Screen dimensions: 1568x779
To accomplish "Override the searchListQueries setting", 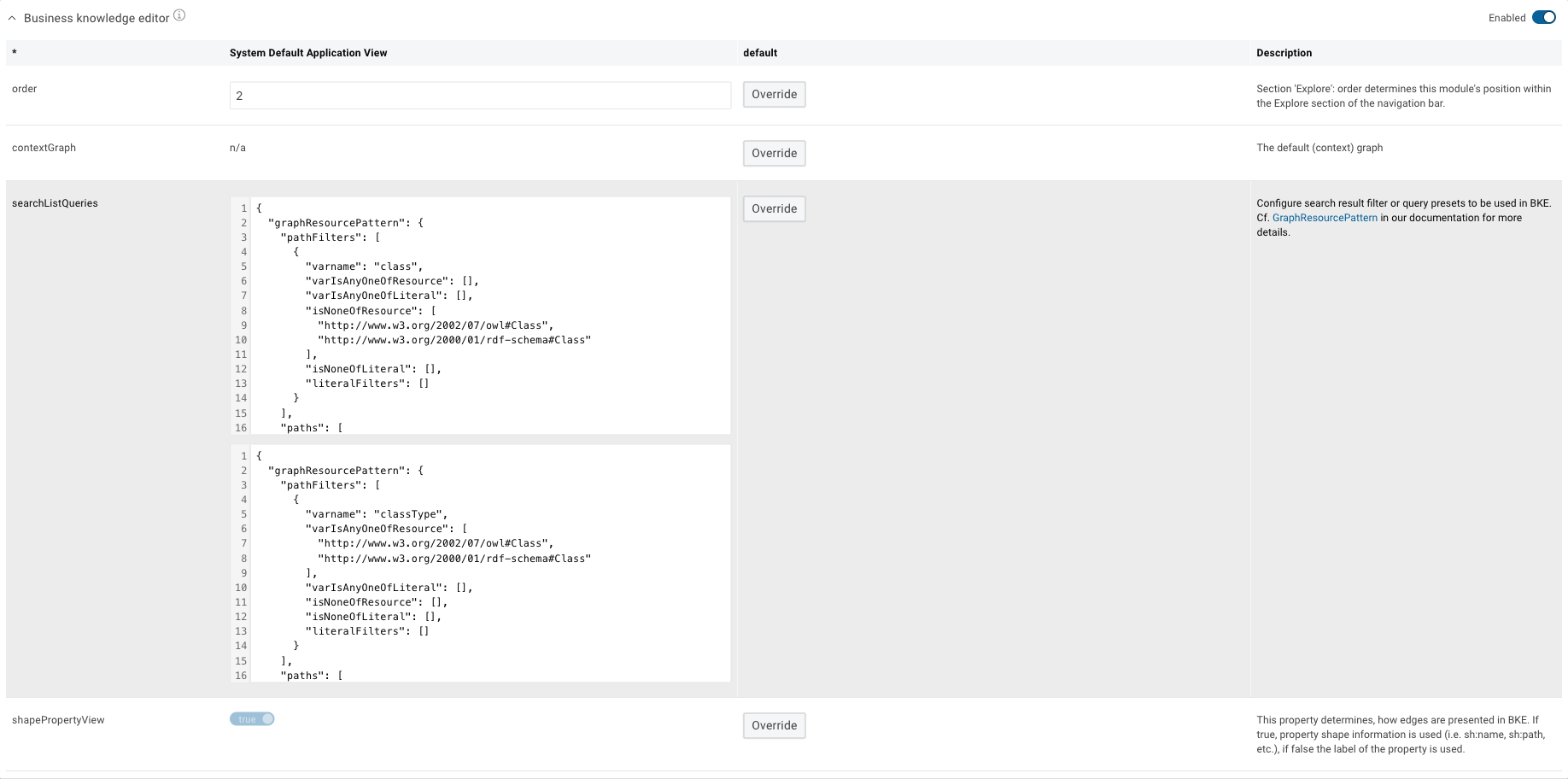I will pos(774,208).
